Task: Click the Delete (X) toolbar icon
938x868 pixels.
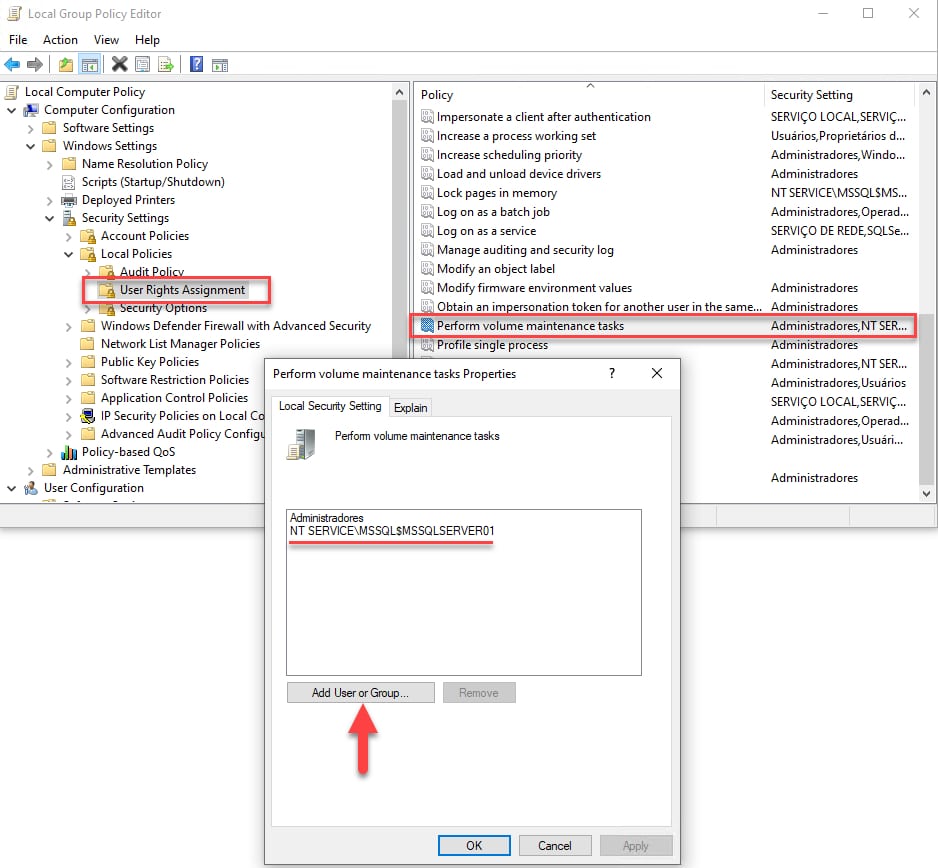Action: point(120,64)
